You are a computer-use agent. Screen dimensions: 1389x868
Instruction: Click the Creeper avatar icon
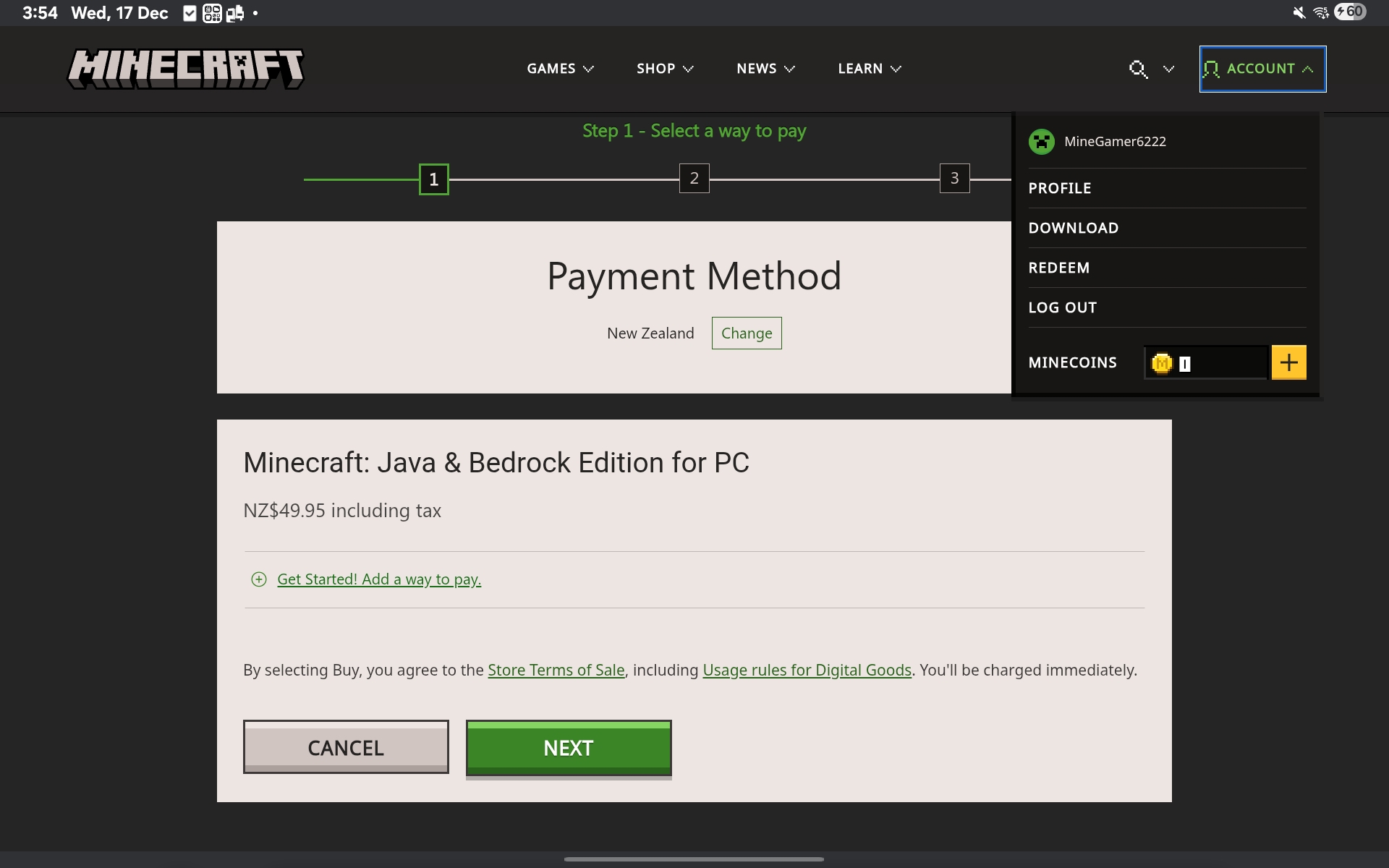pyautogui.click(x=1042, y=142)
